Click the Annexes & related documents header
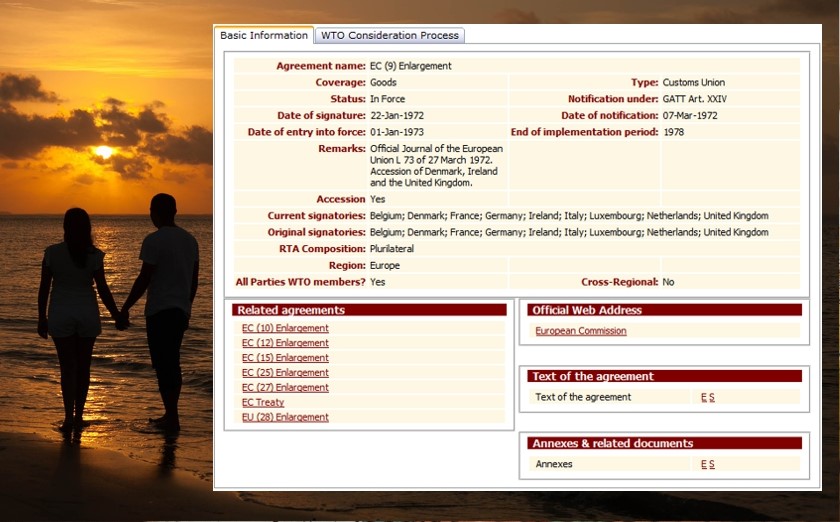 pyautogui.click(x=664, y=443)
